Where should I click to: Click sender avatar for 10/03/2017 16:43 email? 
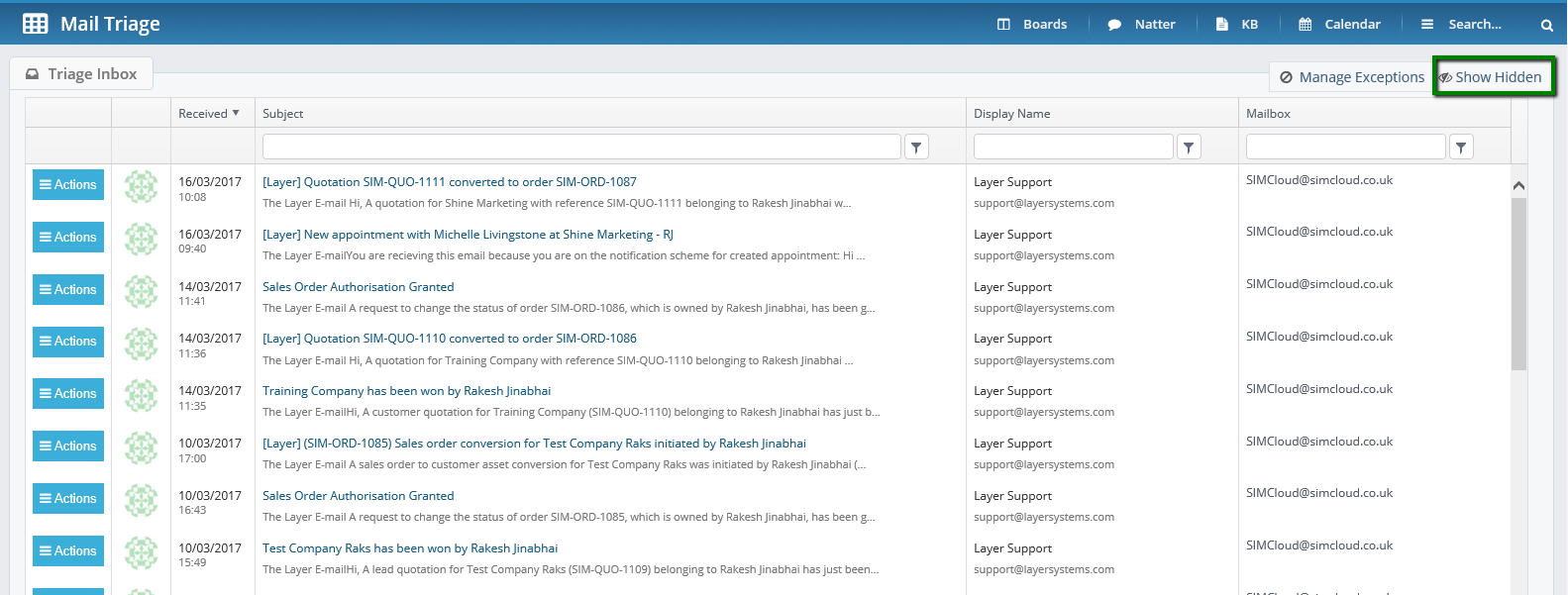point(142,500)
